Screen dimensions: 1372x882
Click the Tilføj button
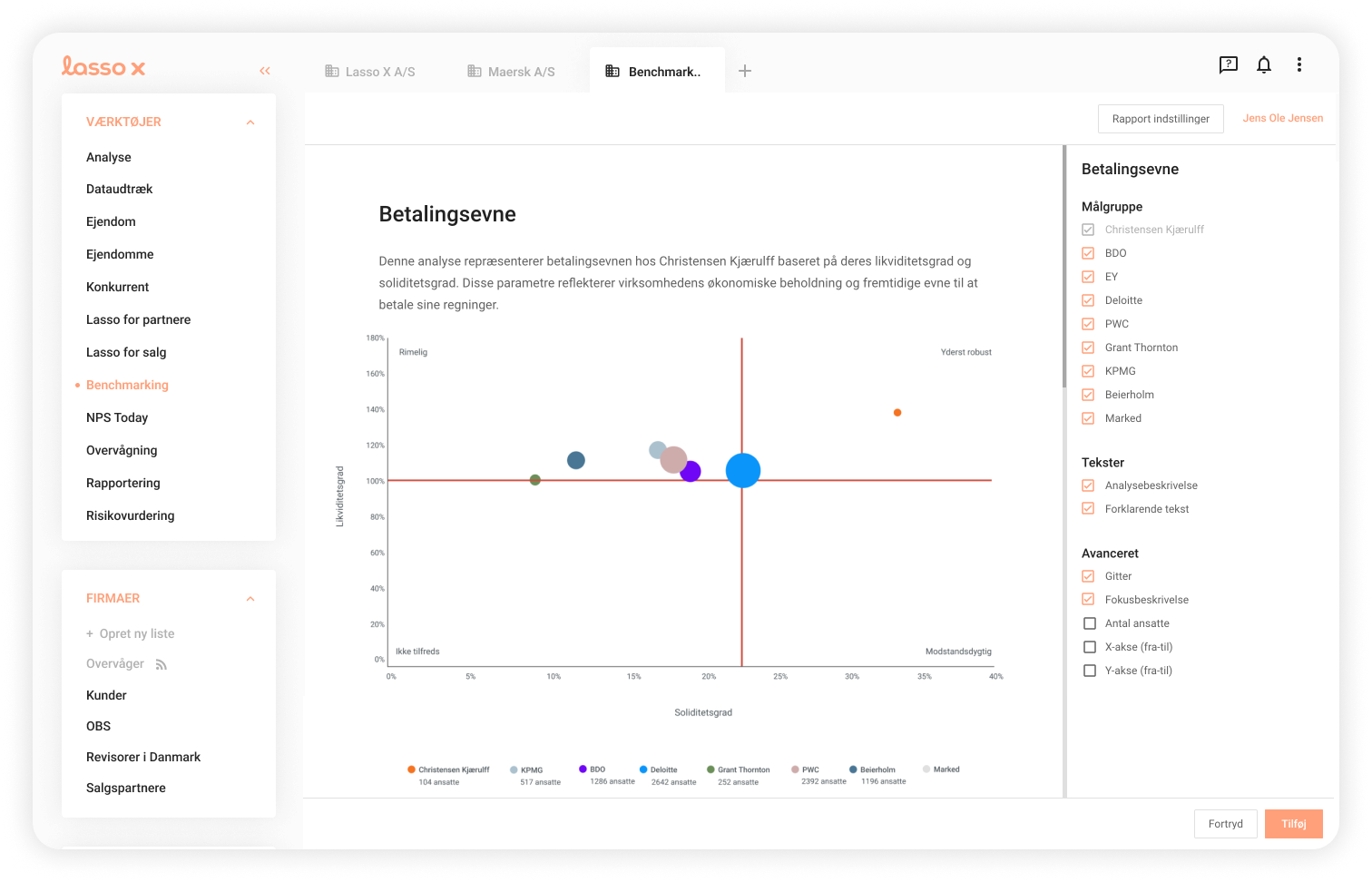click(1294, 824)
